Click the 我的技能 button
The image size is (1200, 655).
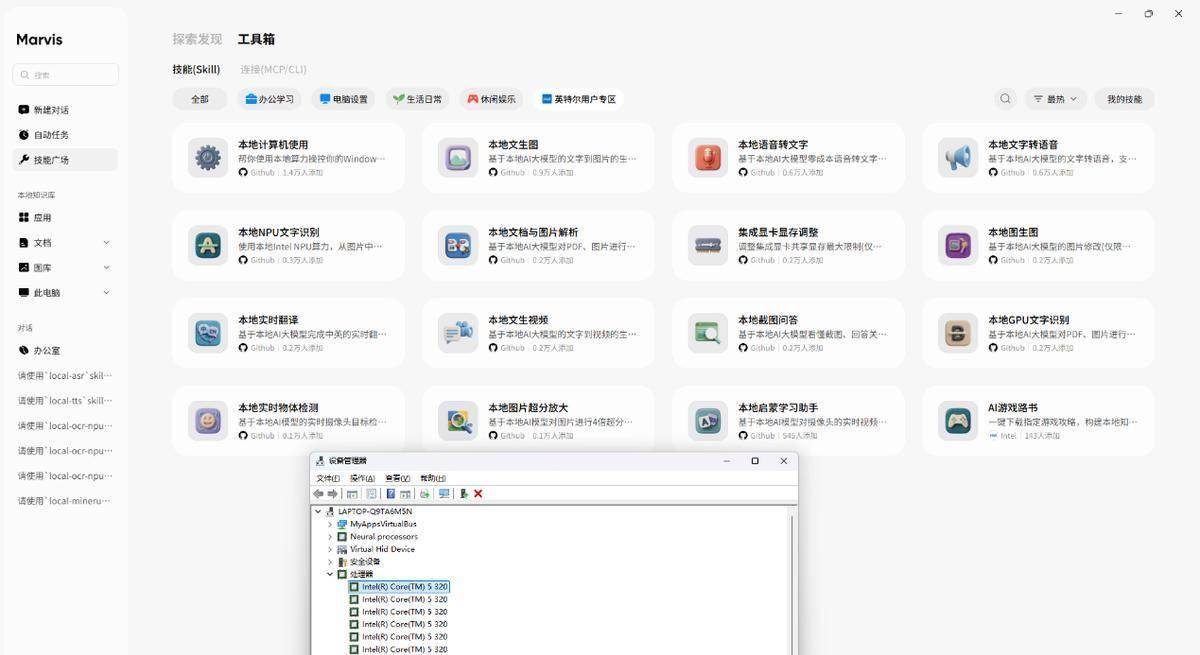click(x=1124, y=99)
